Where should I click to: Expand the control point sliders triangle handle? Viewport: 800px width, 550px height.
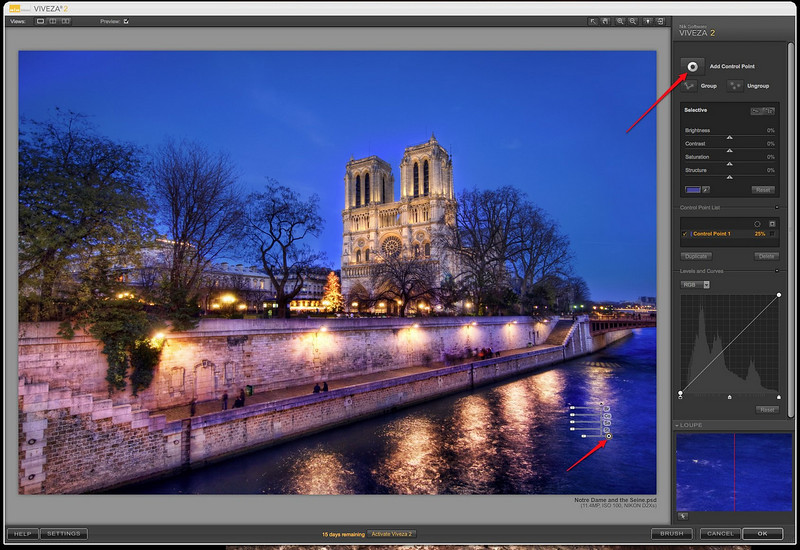pos(602,404)
